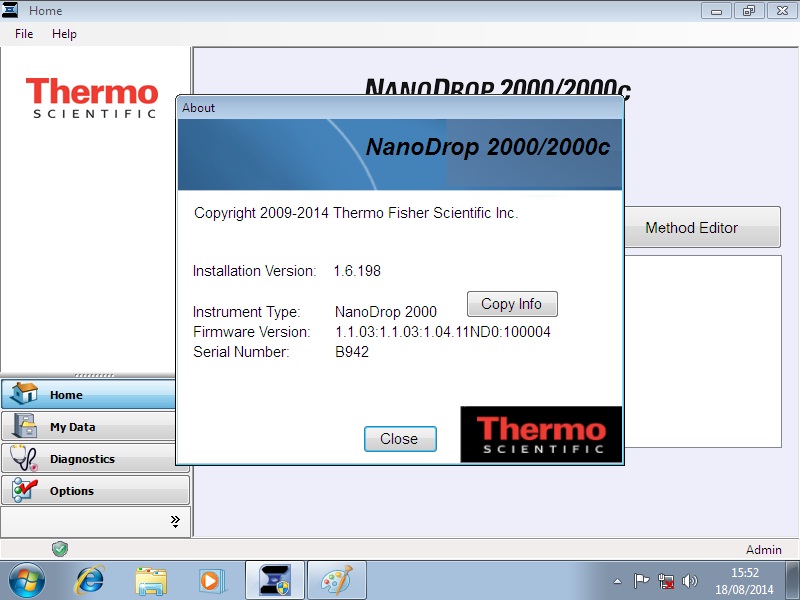The height and width of the screenshot is (600, 800).
Task: Close the About dialog with Close button
Action: (x=400, y=439)
